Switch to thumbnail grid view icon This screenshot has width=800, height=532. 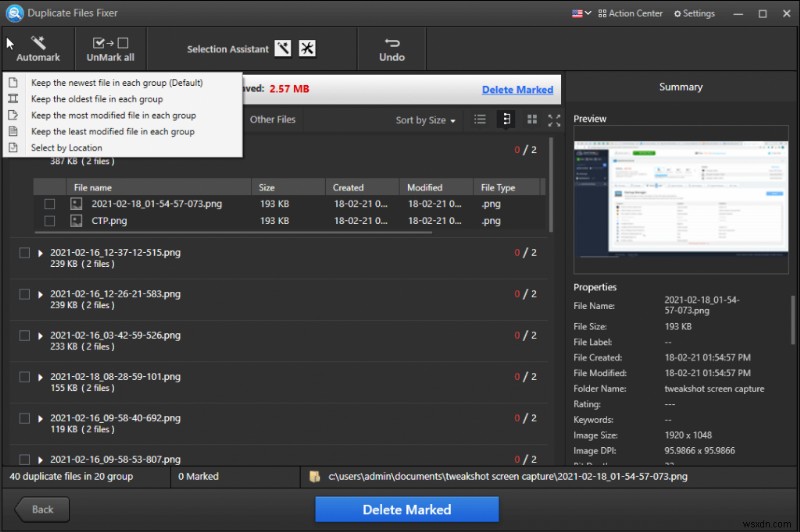click(x=532, y=119)
